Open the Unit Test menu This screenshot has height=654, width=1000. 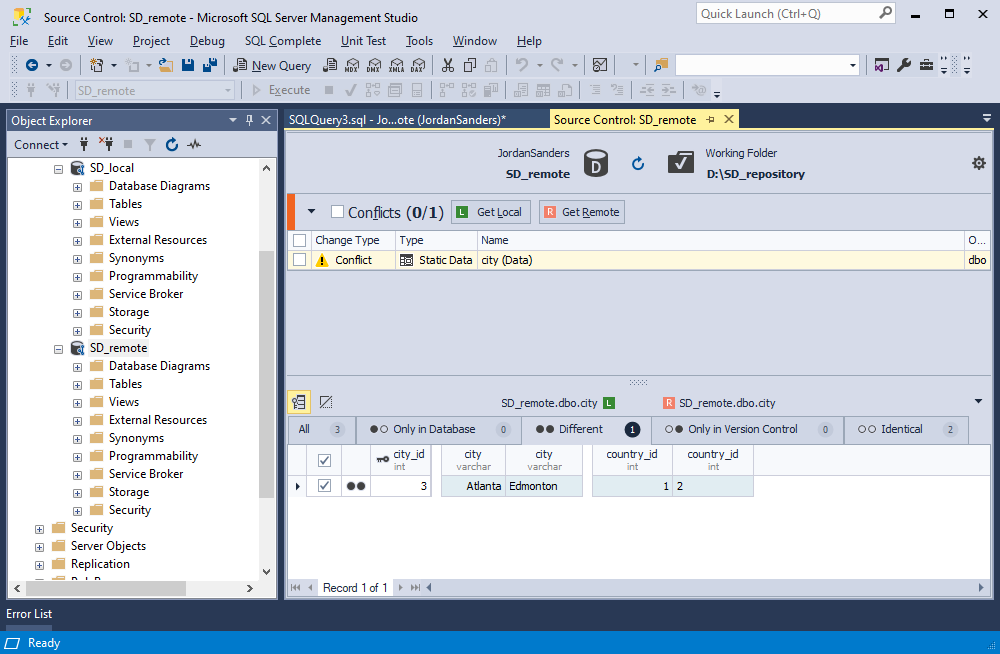[x=363, y=41]
